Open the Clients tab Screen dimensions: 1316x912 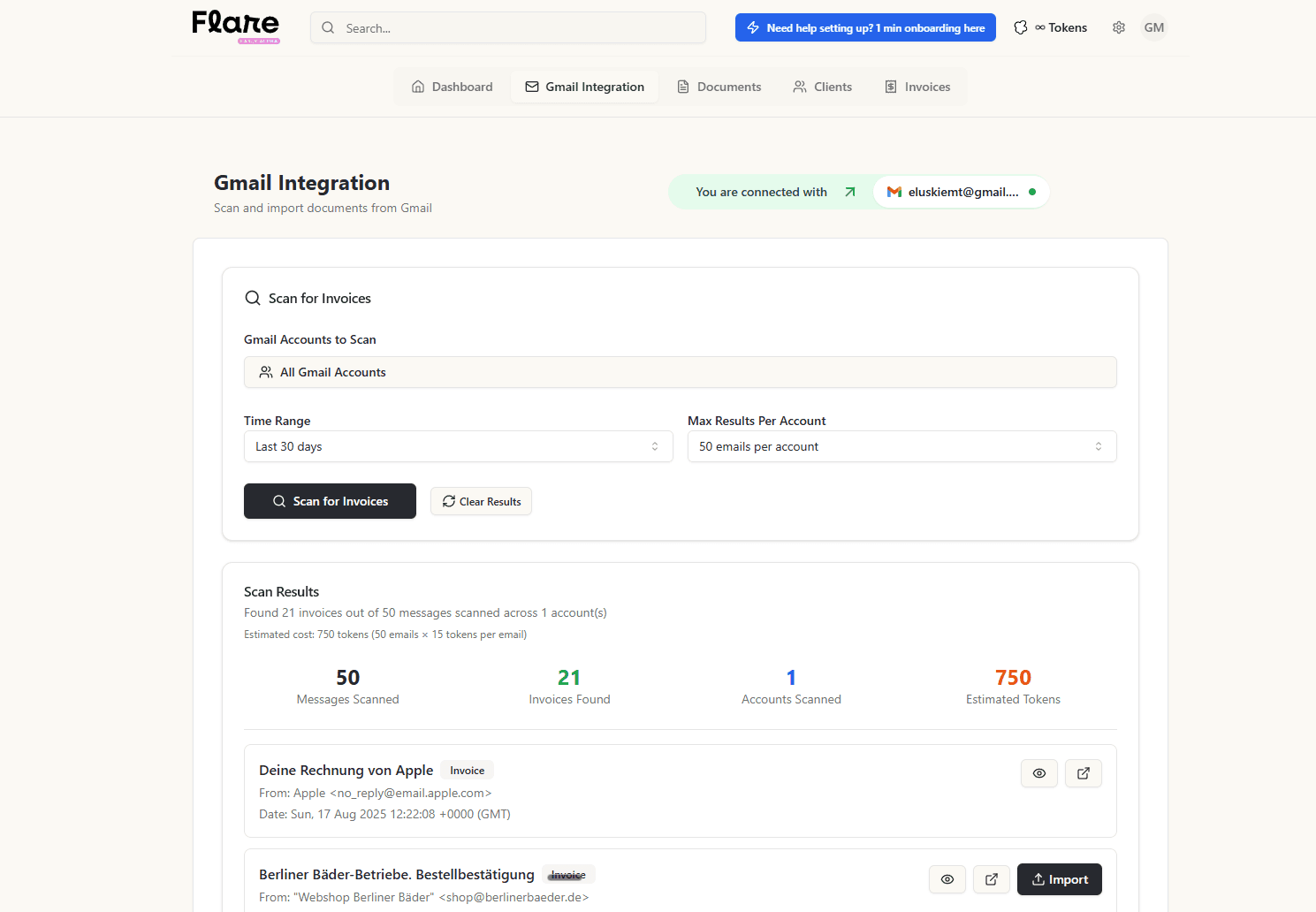(822, 87)
